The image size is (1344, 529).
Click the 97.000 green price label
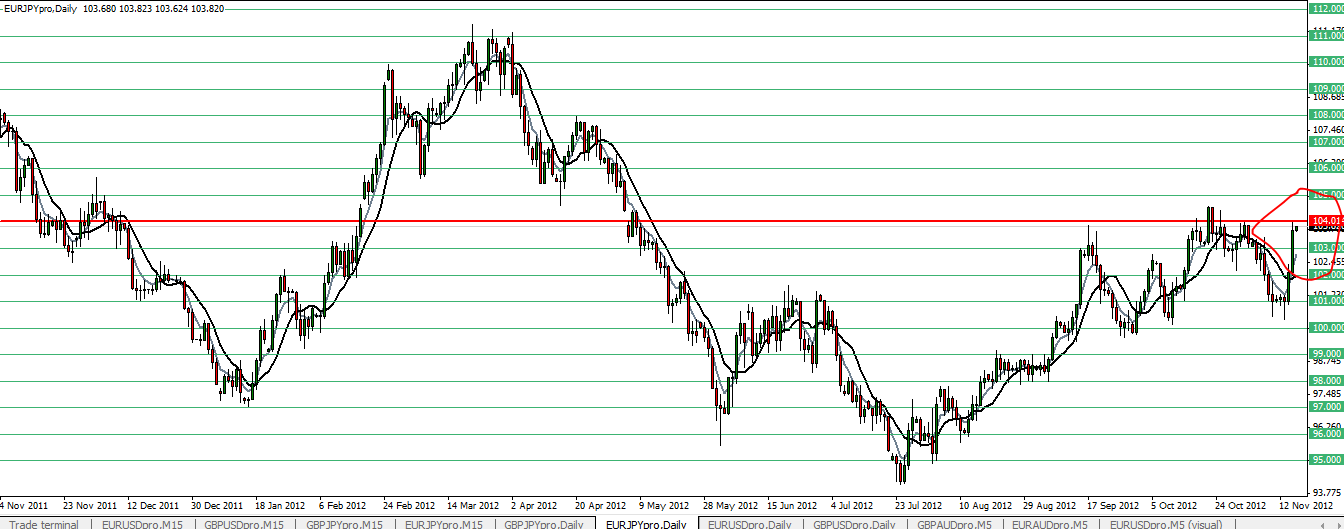click(1326, 407)
